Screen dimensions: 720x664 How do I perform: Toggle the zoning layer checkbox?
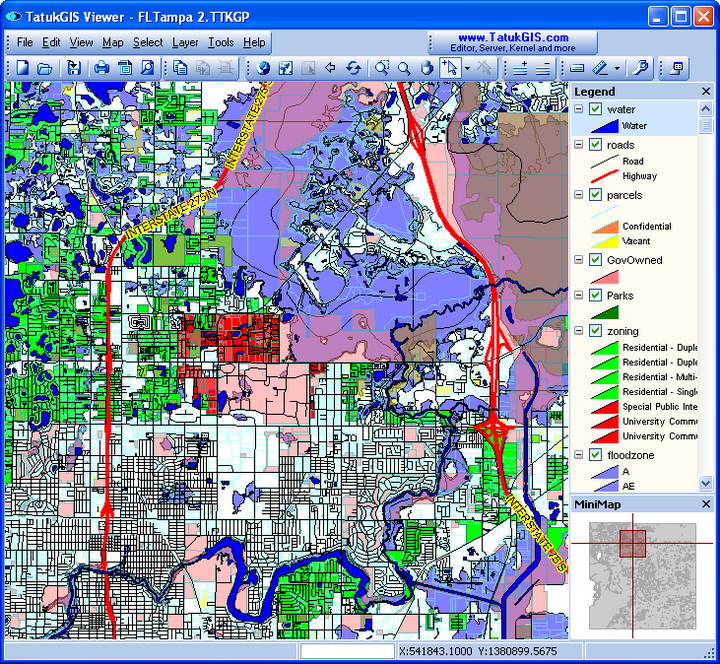coord(596,331)
